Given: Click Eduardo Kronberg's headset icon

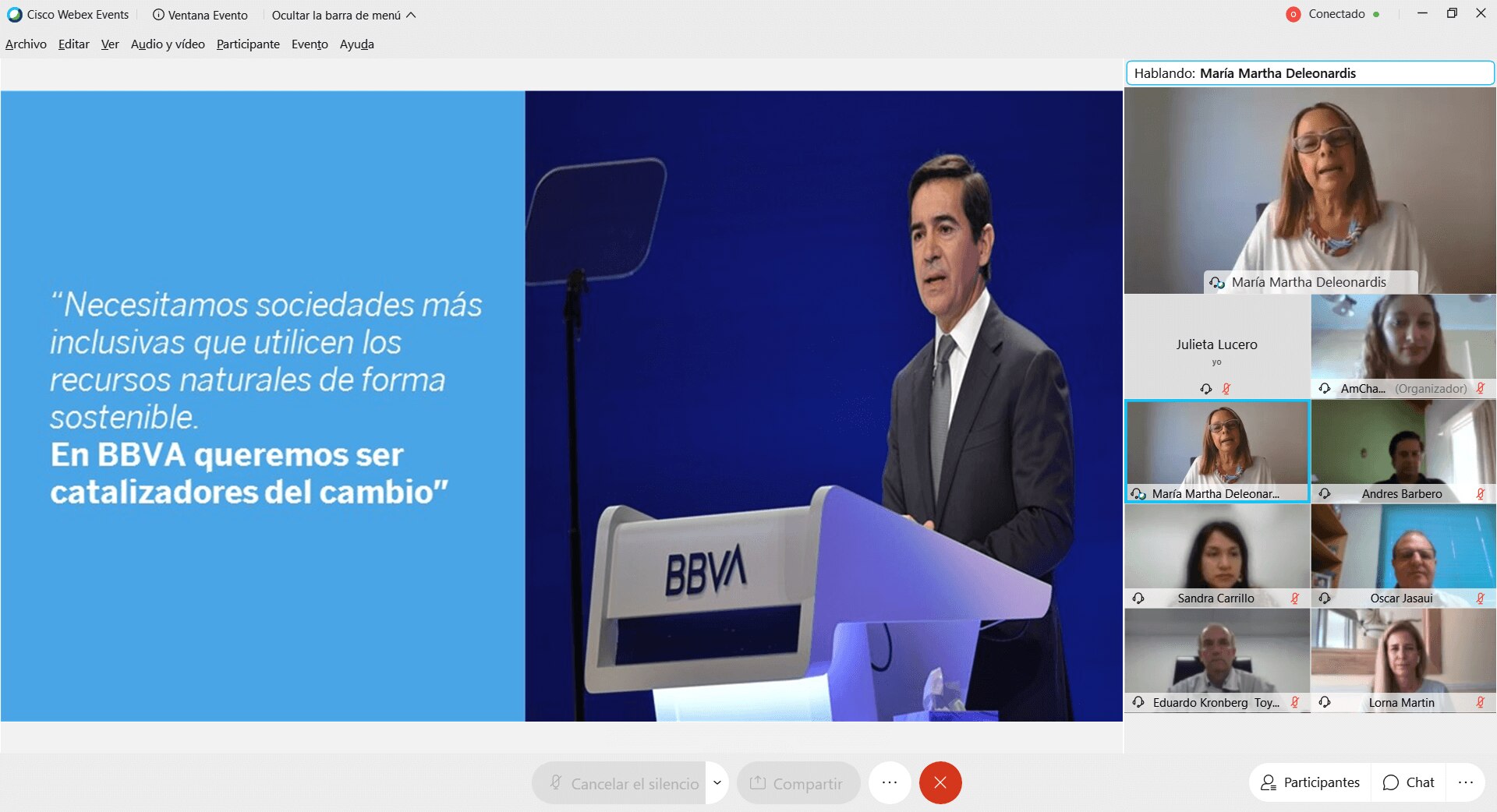Looking at the screenshot, I should click(x=1138, y=702).
